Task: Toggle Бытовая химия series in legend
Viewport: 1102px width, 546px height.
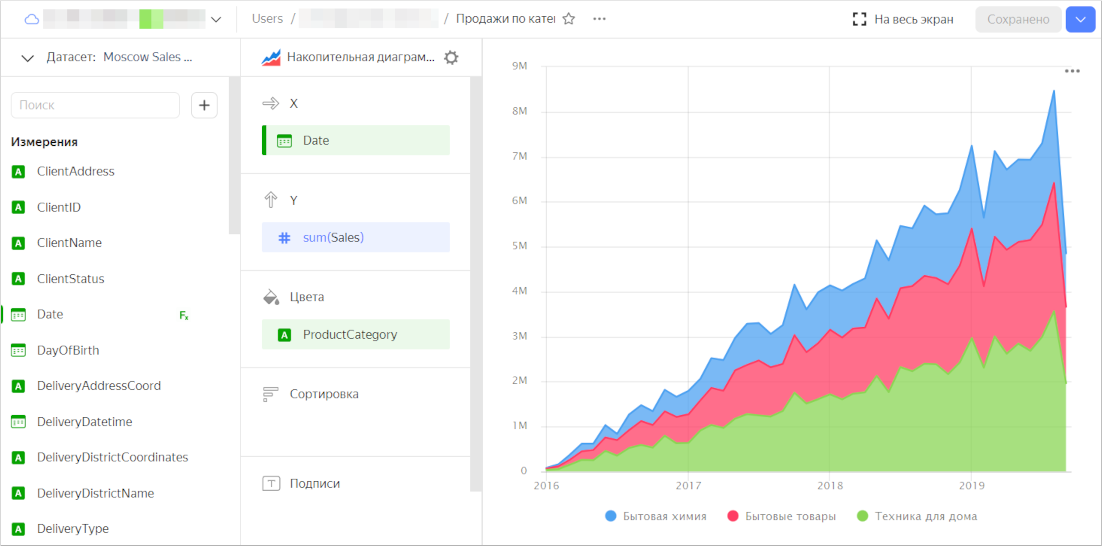Action: pos(655,516)
